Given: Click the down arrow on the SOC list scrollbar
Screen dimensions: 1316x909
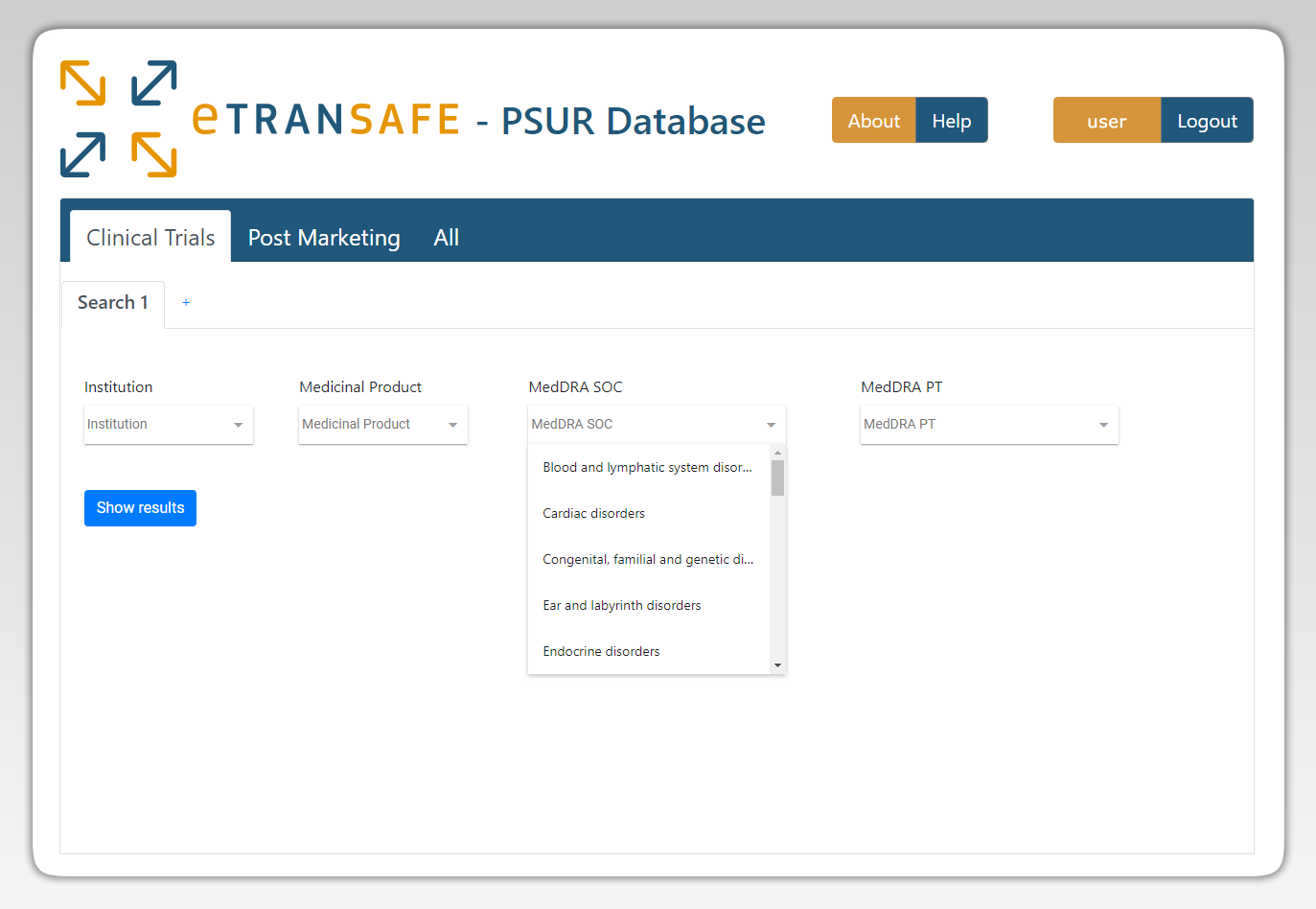Looking at the screenshot, I should point(777,664).
